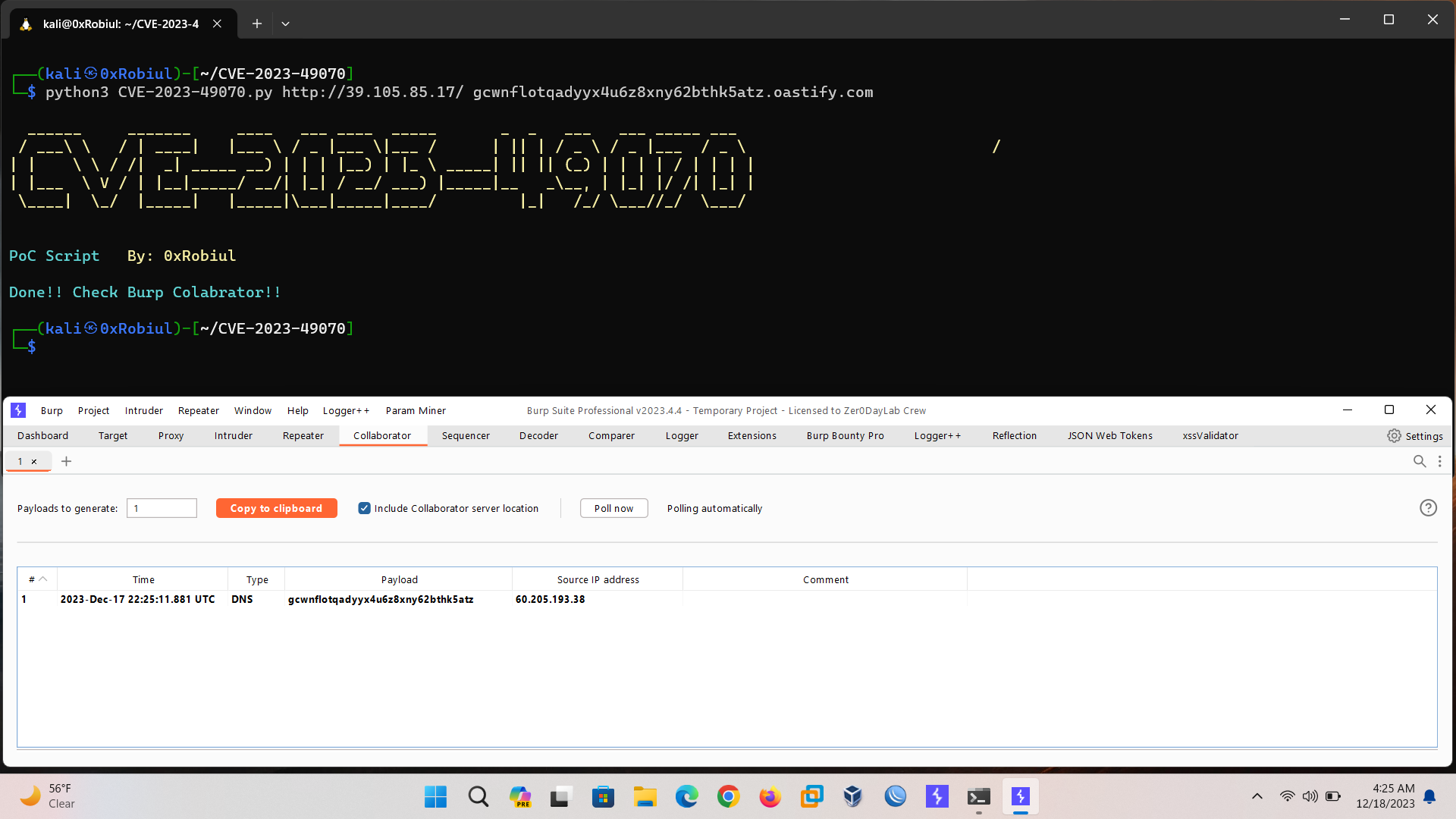This screenshot has width=1456, height=819.
Task: Open the Param Miner menu
Action: point(416,410)
